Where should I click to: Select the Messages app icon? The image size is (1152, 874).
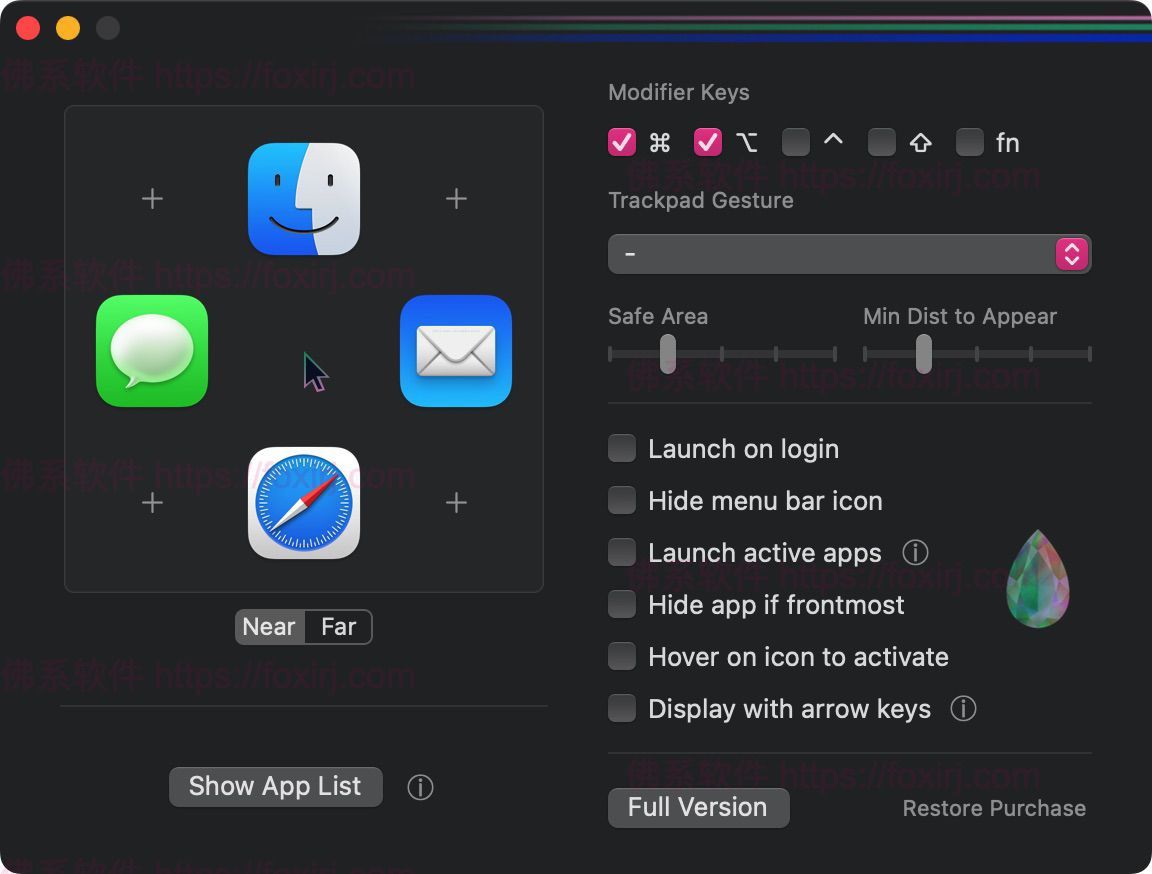[152, 351]
